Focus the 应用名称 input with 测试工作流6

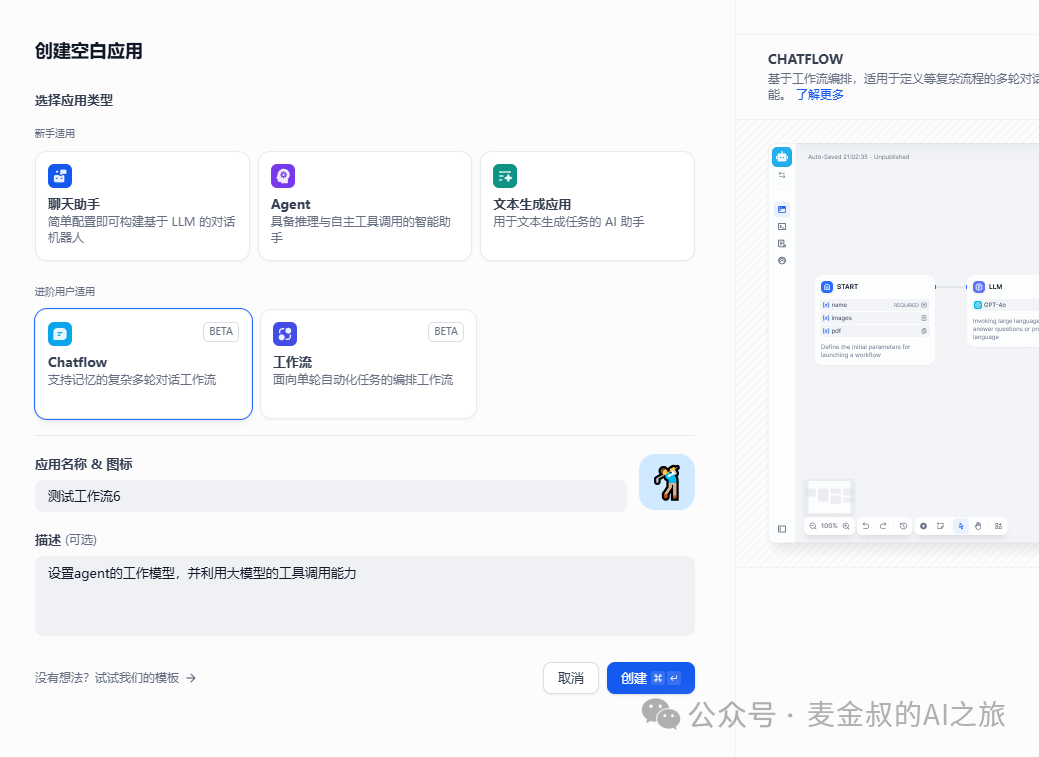pyautogui.click(x=331, y=496)
